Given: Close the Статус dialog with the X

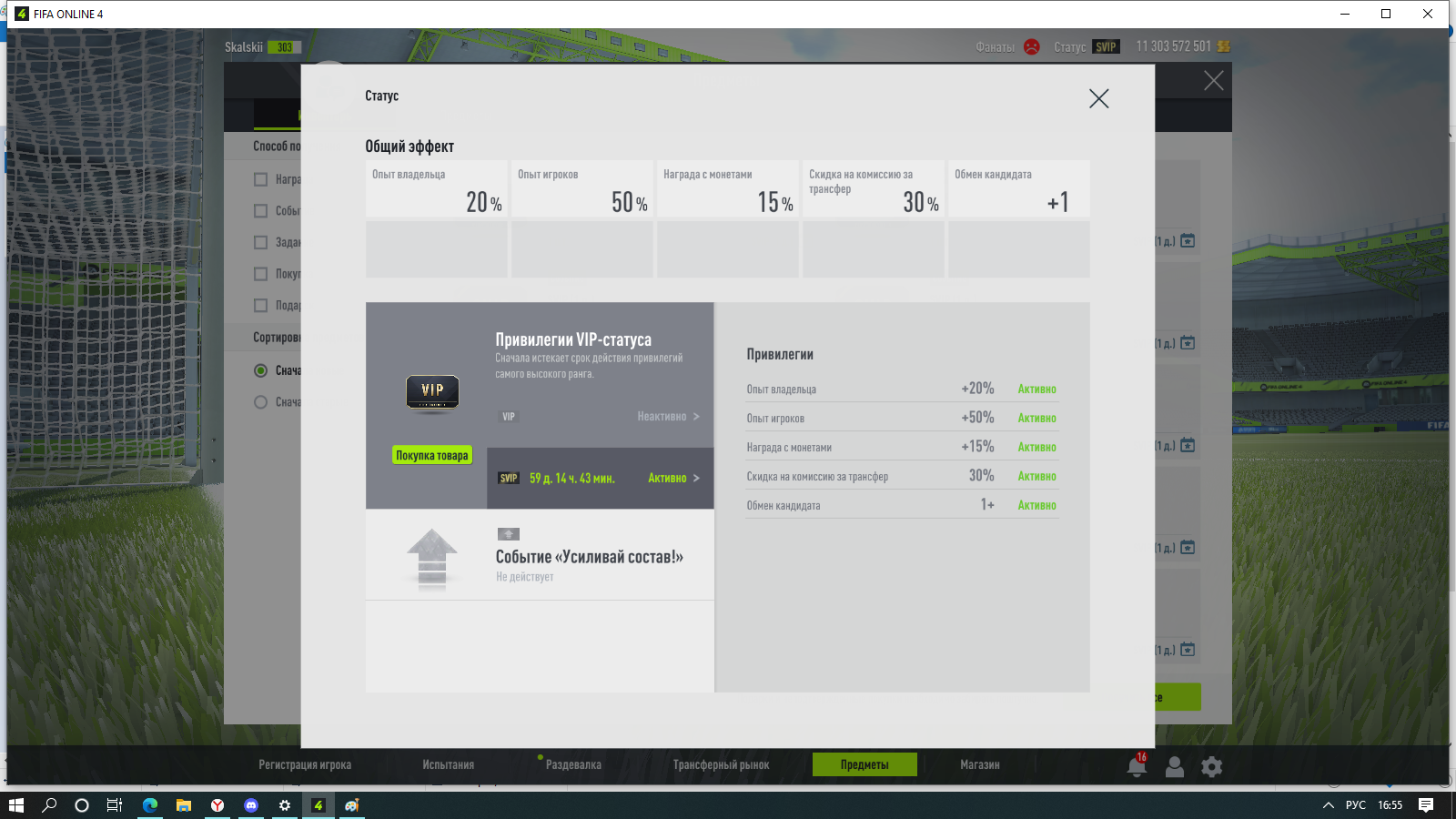Looking at the screenshot, I should (x=1098, y=98).
